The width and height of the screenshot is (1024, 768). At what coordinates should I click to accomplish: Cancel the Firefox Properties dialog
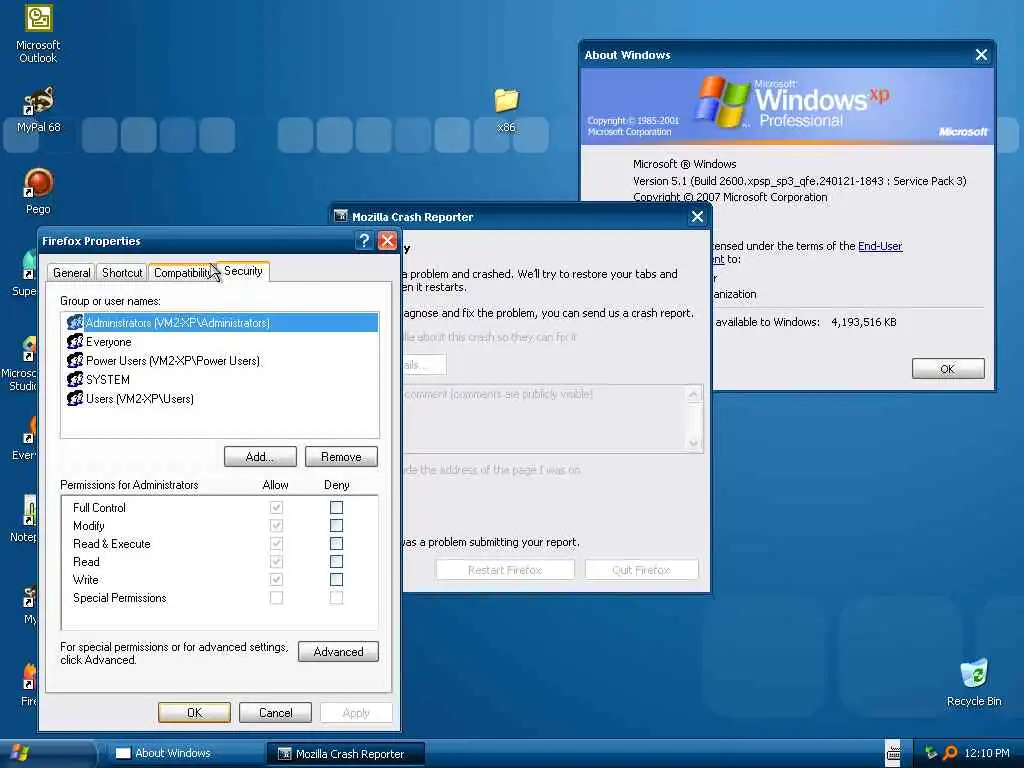pos(276,712)
